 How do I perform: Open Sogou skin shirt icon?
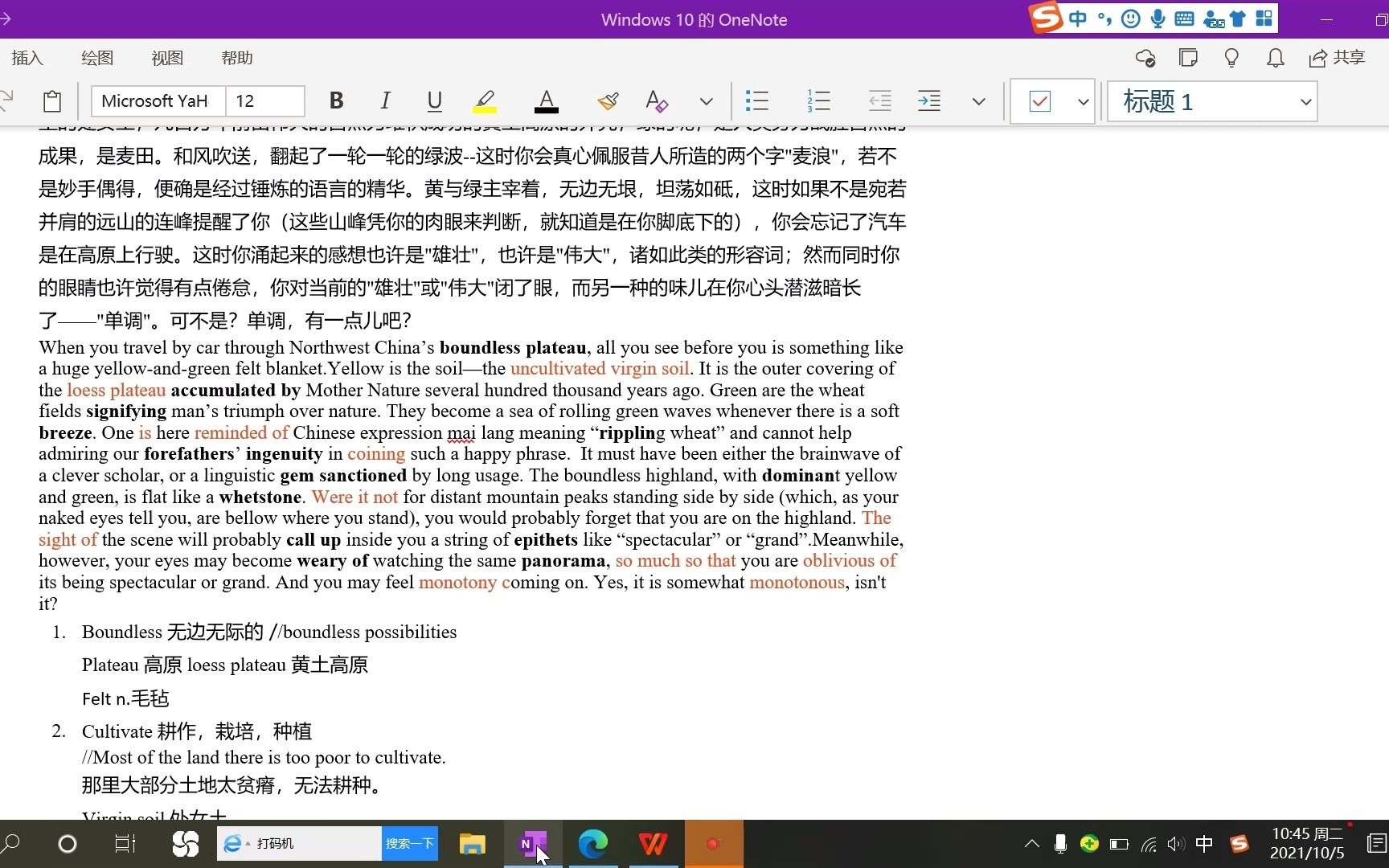pos(1238,18)
